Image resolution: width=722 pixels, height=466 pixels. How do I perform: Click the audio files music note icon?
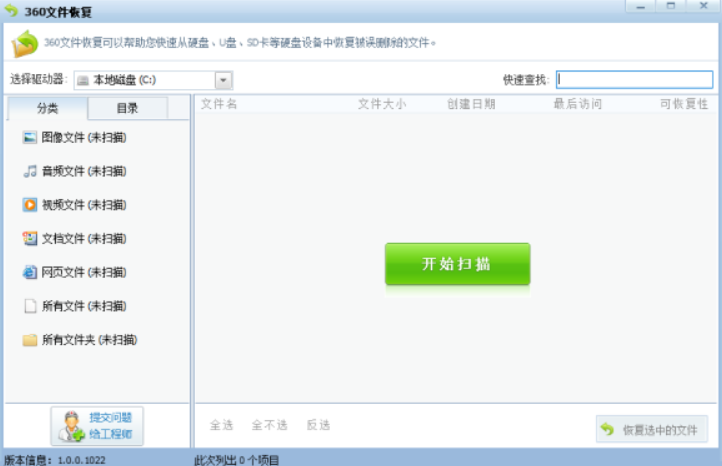click(30, 171)
